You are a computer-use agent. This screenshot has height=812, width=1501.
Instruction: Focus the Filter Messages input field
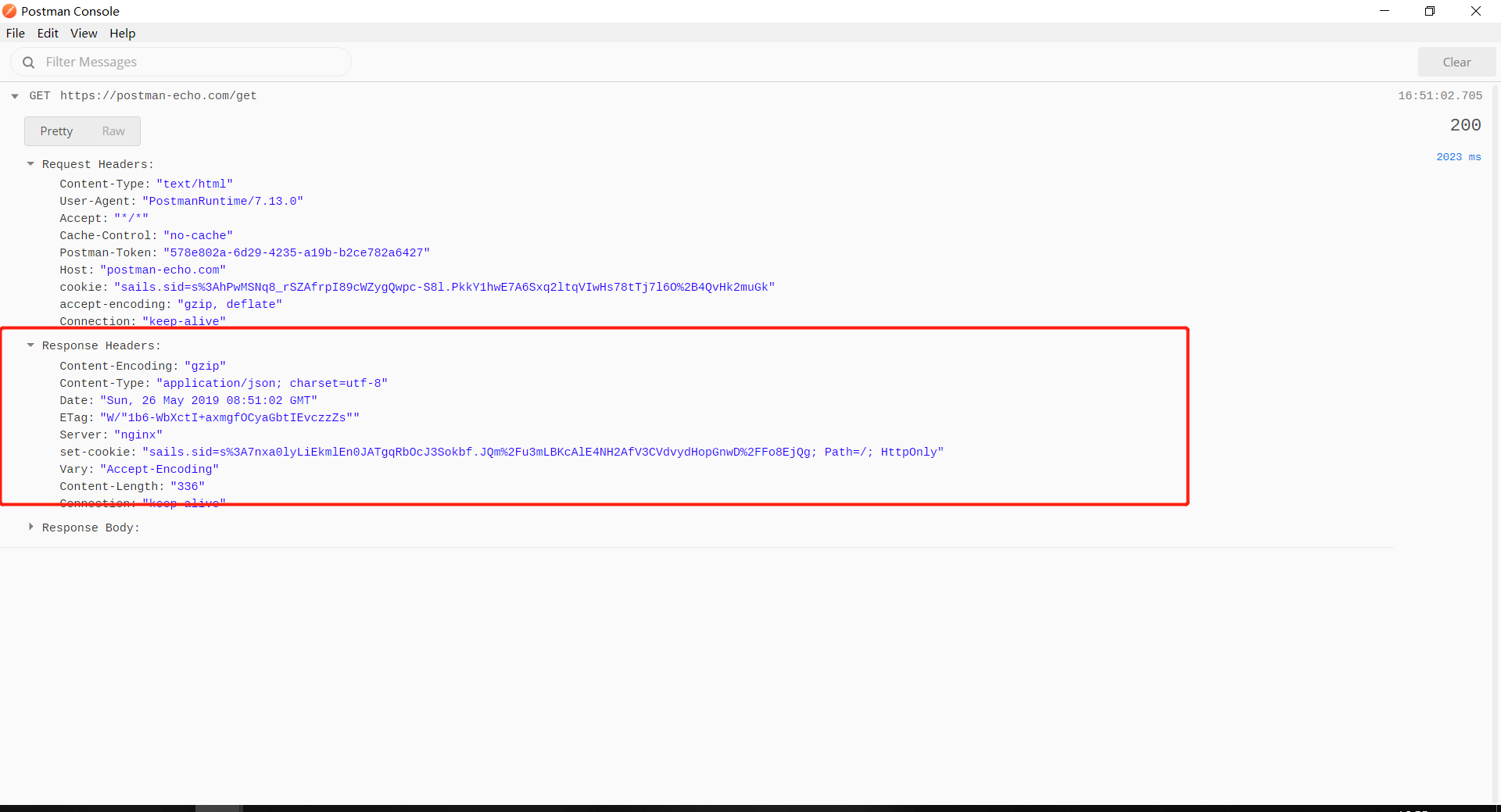click(x=181, y=62)
